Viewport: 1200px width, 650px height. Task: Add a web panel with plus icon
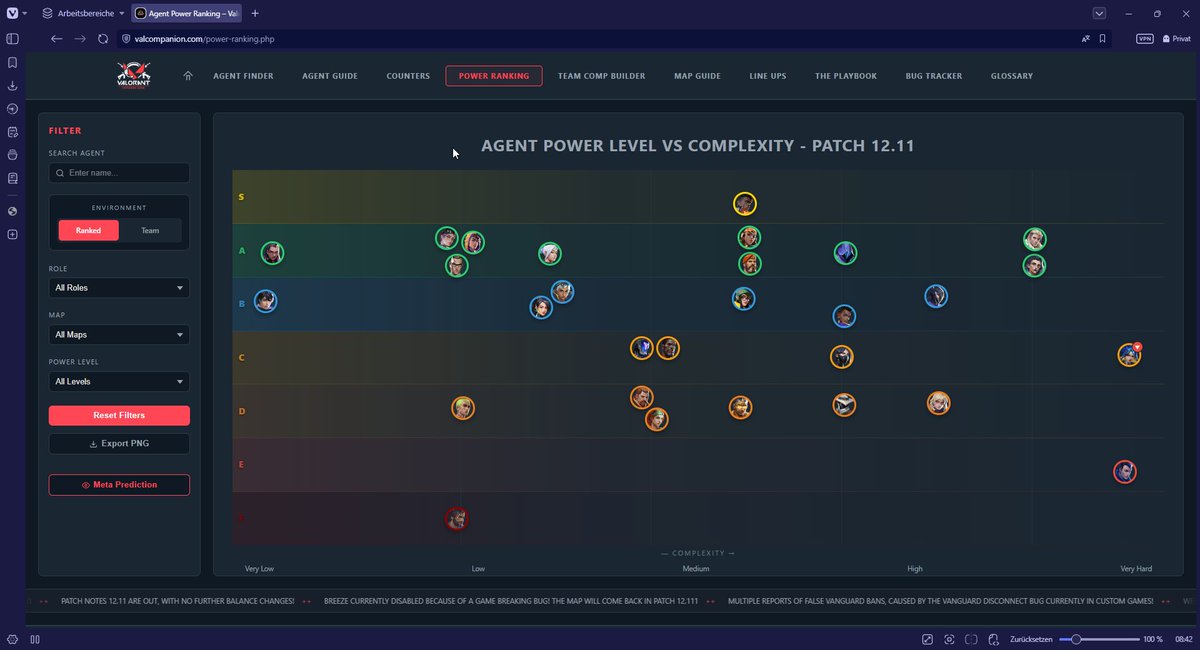pyautogui.click(x=12, y=235)
